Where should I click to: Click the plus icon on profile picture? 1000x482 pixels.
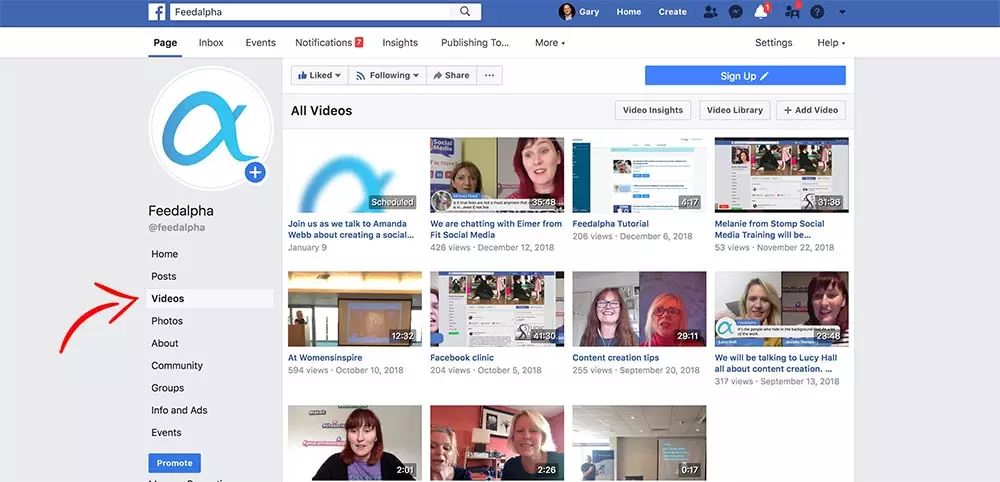[254, 172]
